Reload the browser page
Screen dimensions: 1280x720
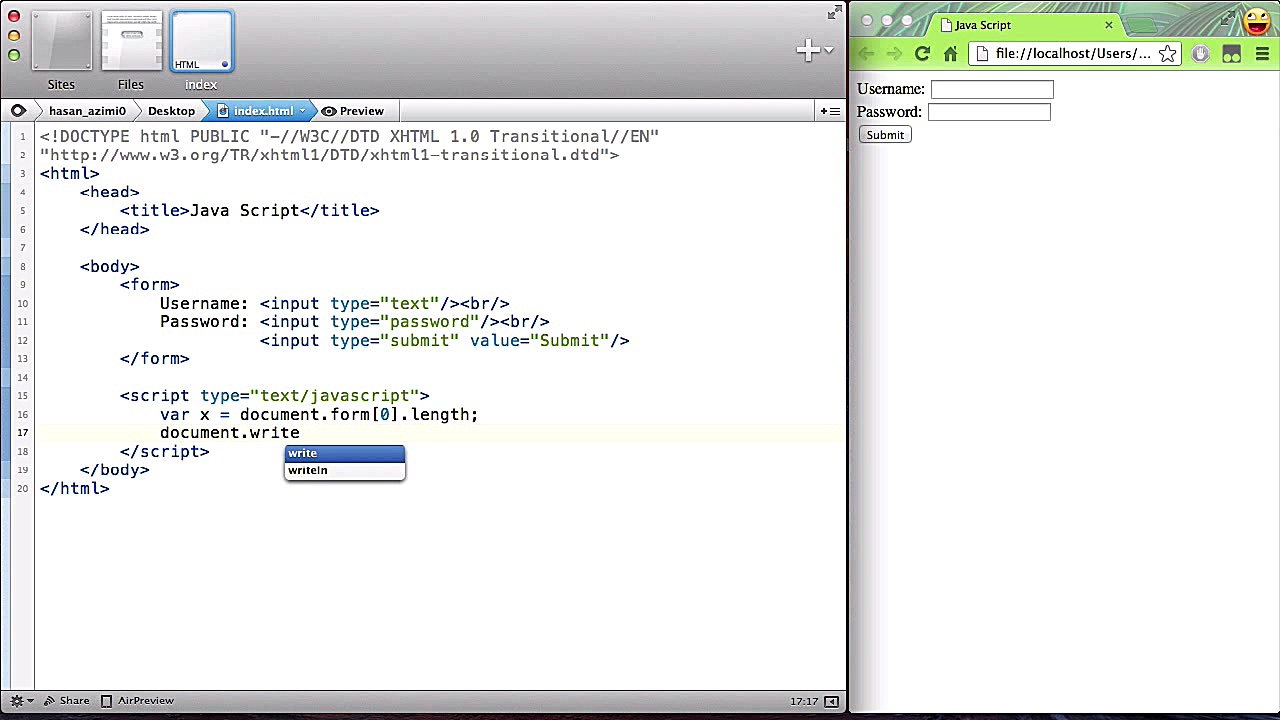tap(922, 54)
